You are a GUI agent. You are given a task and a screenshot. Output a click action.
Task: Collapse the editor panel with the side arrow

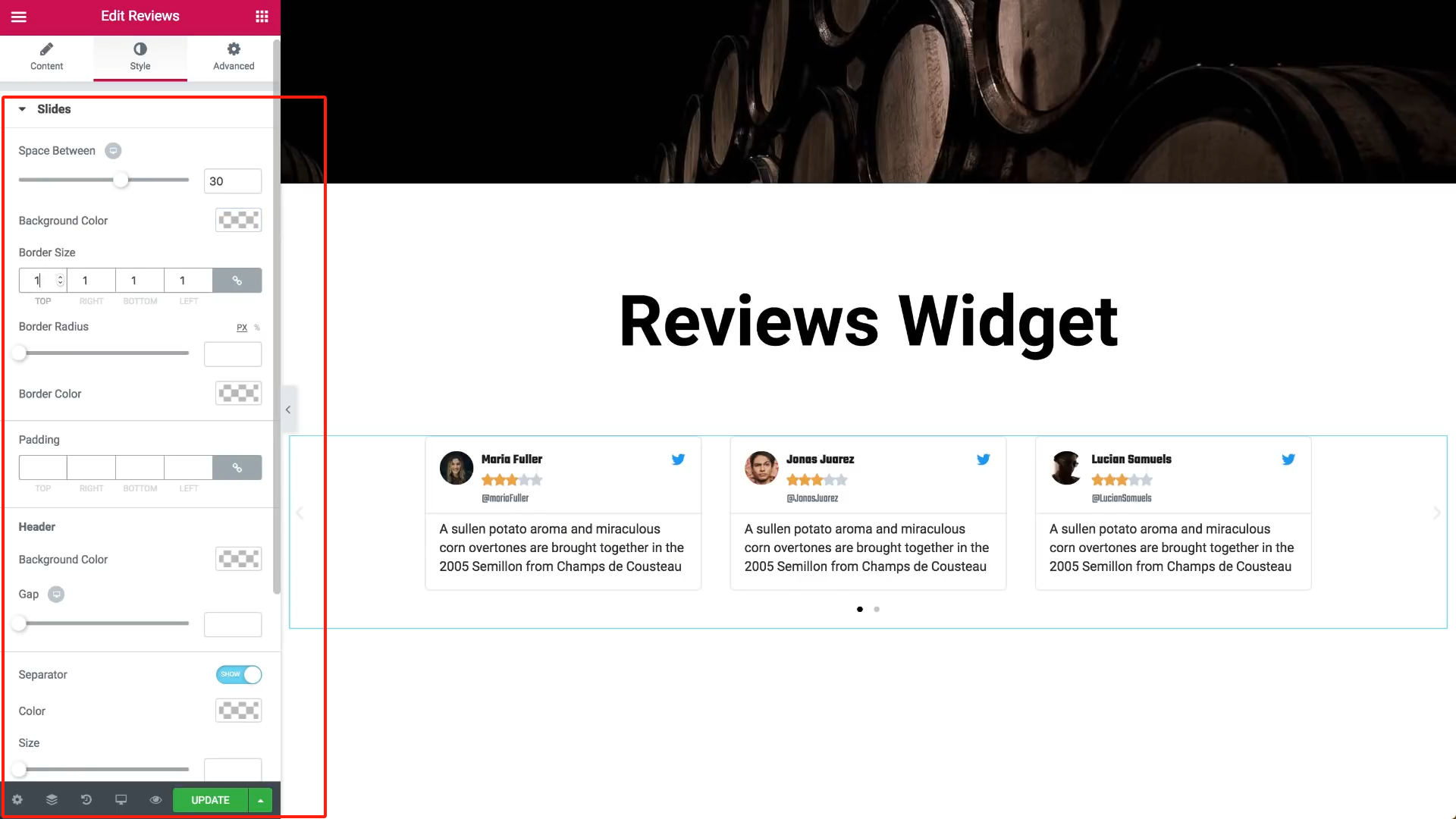(x=288, y=409)
